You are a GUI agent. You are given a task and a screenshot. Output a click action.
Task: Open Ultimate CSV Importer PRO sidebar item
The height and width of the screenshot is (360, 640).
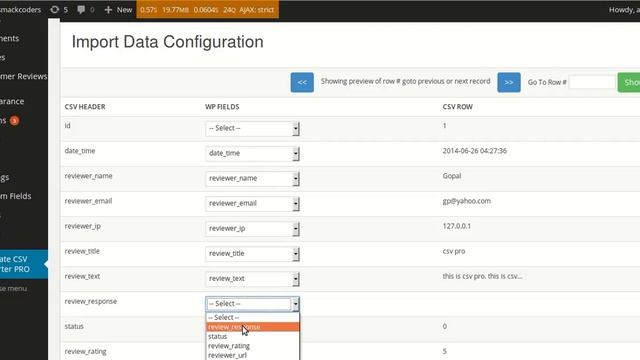pyautogui.click(x=24, y=264)
